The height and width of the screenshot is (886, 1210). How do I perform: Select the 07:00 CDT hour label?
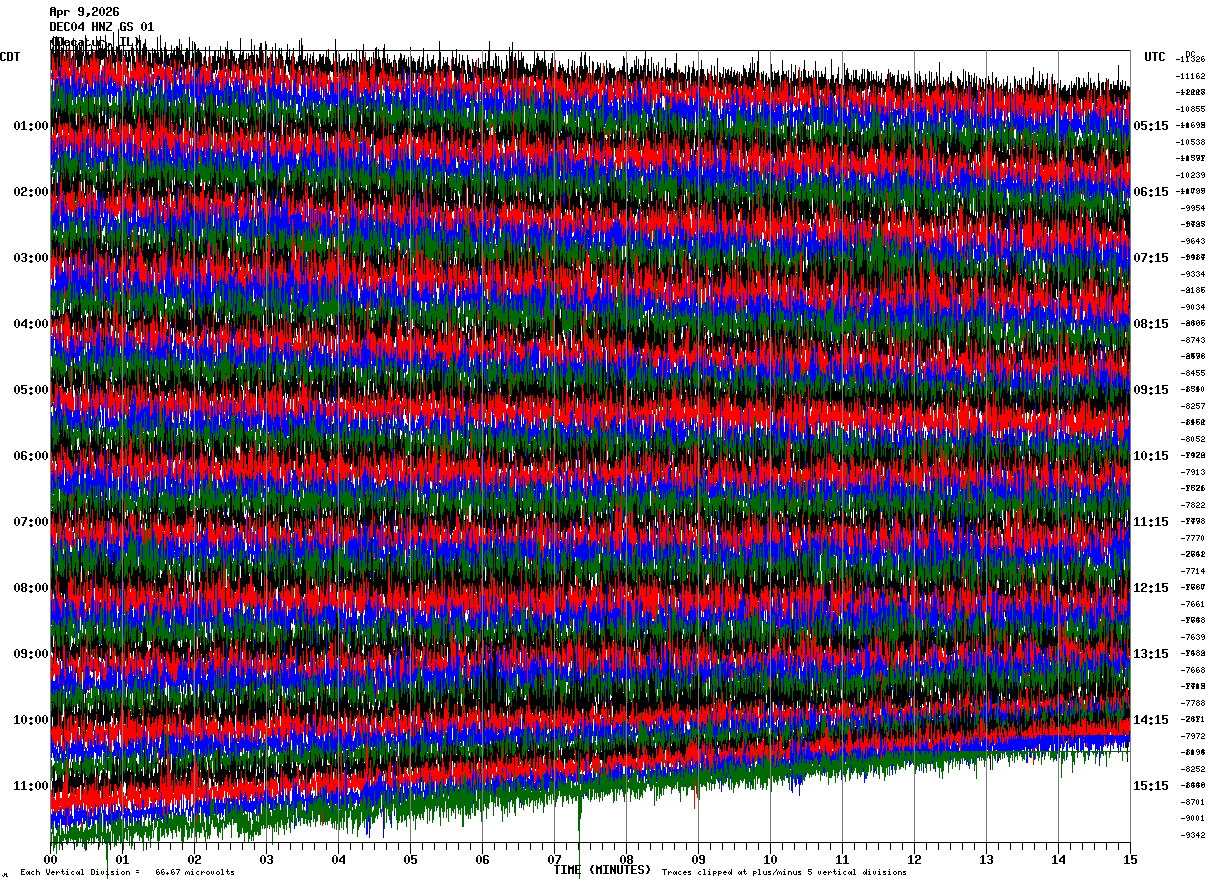[31, 522]
